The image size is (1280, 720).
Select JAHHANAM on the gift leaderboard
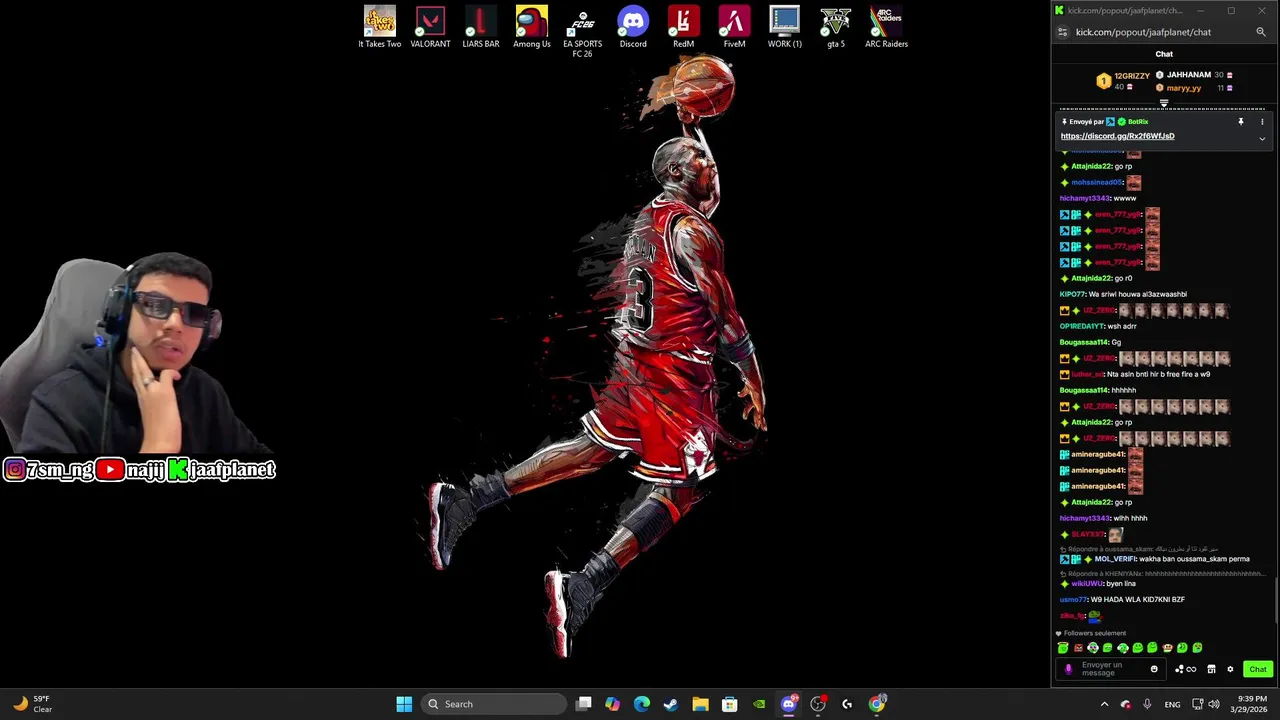click(1189, 75)
